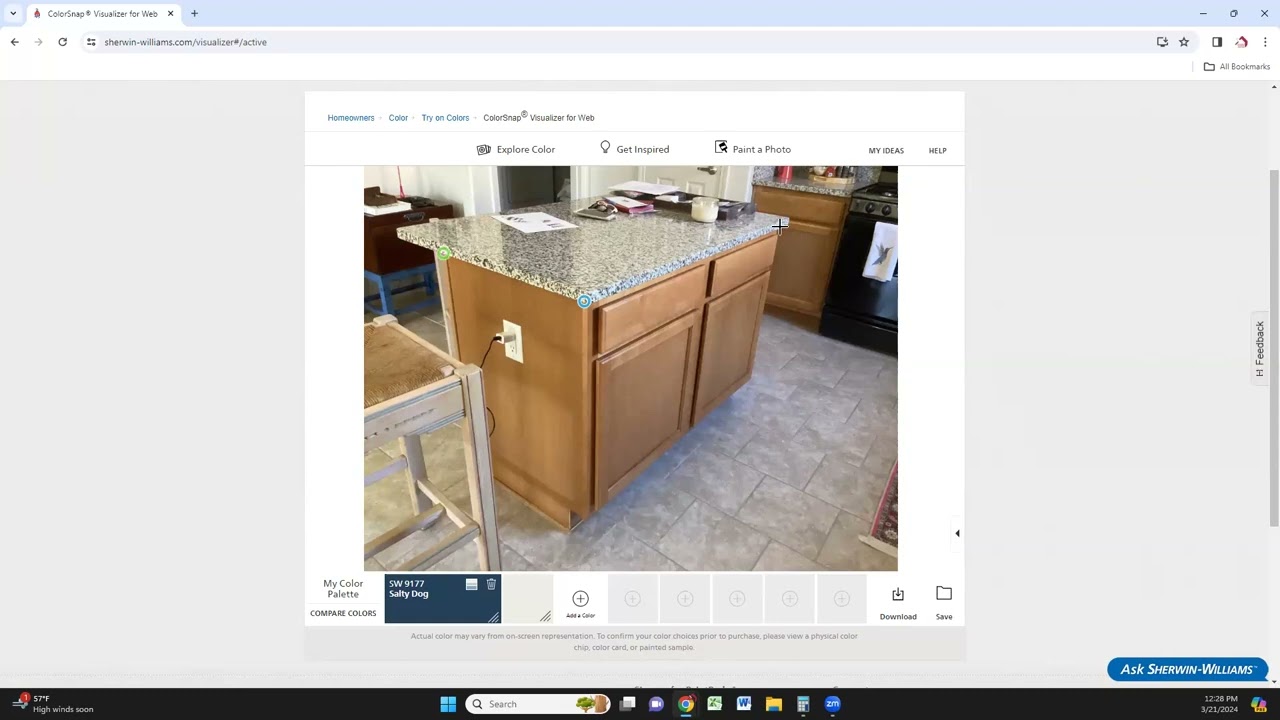Image resolution: width=1280 pixels, height=720 pixels.
Task: Open Zoom from the taskbar
Action: click(832, 704)
